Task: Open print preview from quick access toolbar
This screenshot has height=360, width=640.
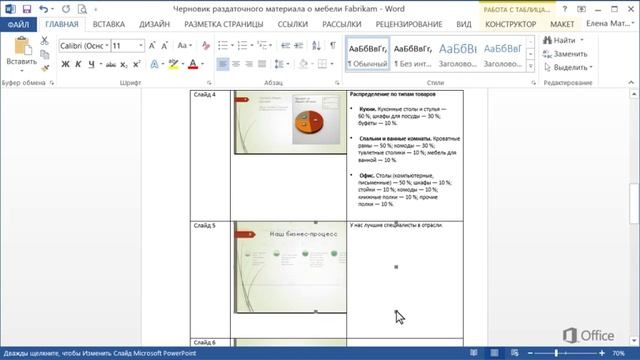Action: coord(82,9)
